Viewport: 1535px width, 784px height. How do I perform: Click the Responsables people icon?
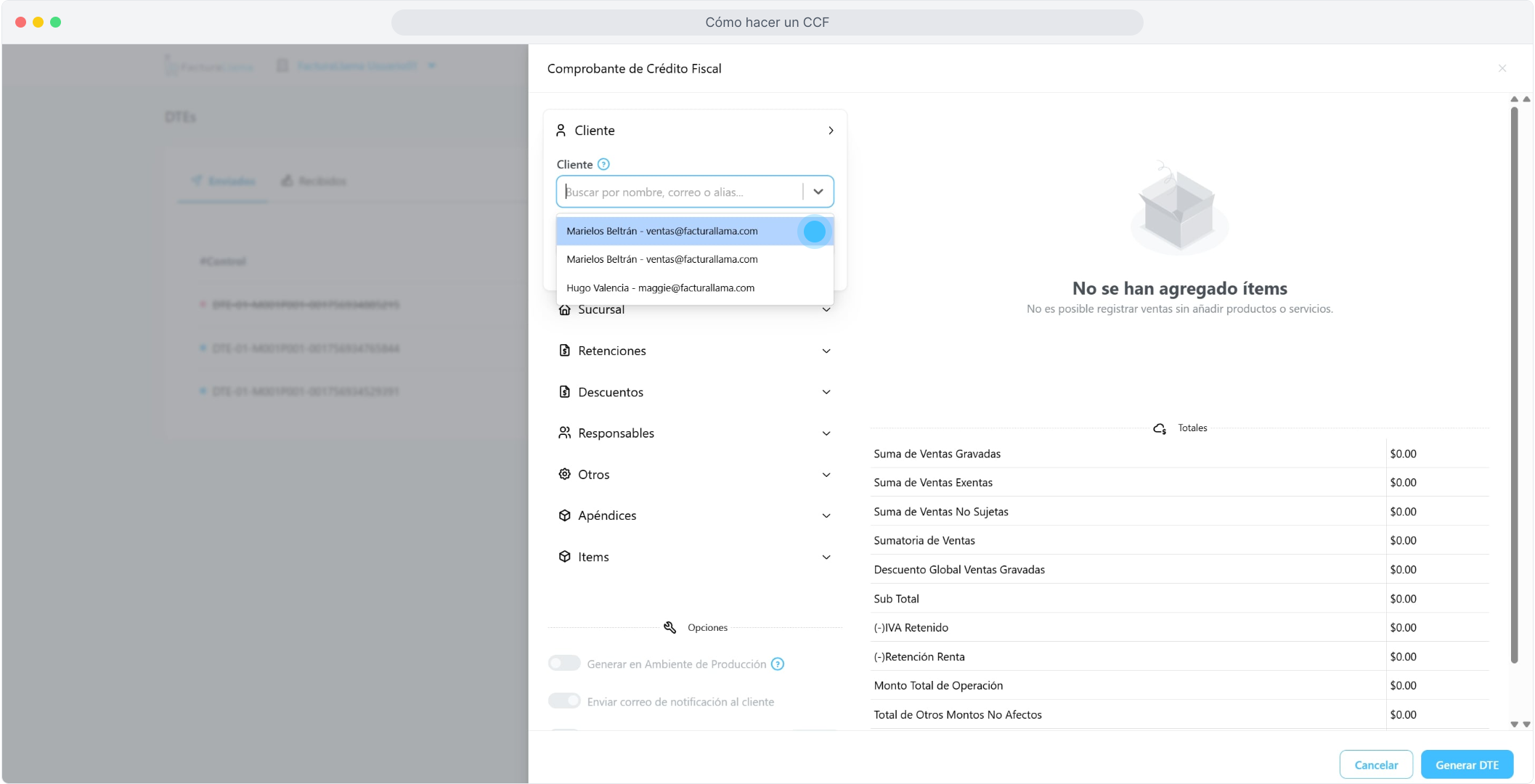pos(564,433)
